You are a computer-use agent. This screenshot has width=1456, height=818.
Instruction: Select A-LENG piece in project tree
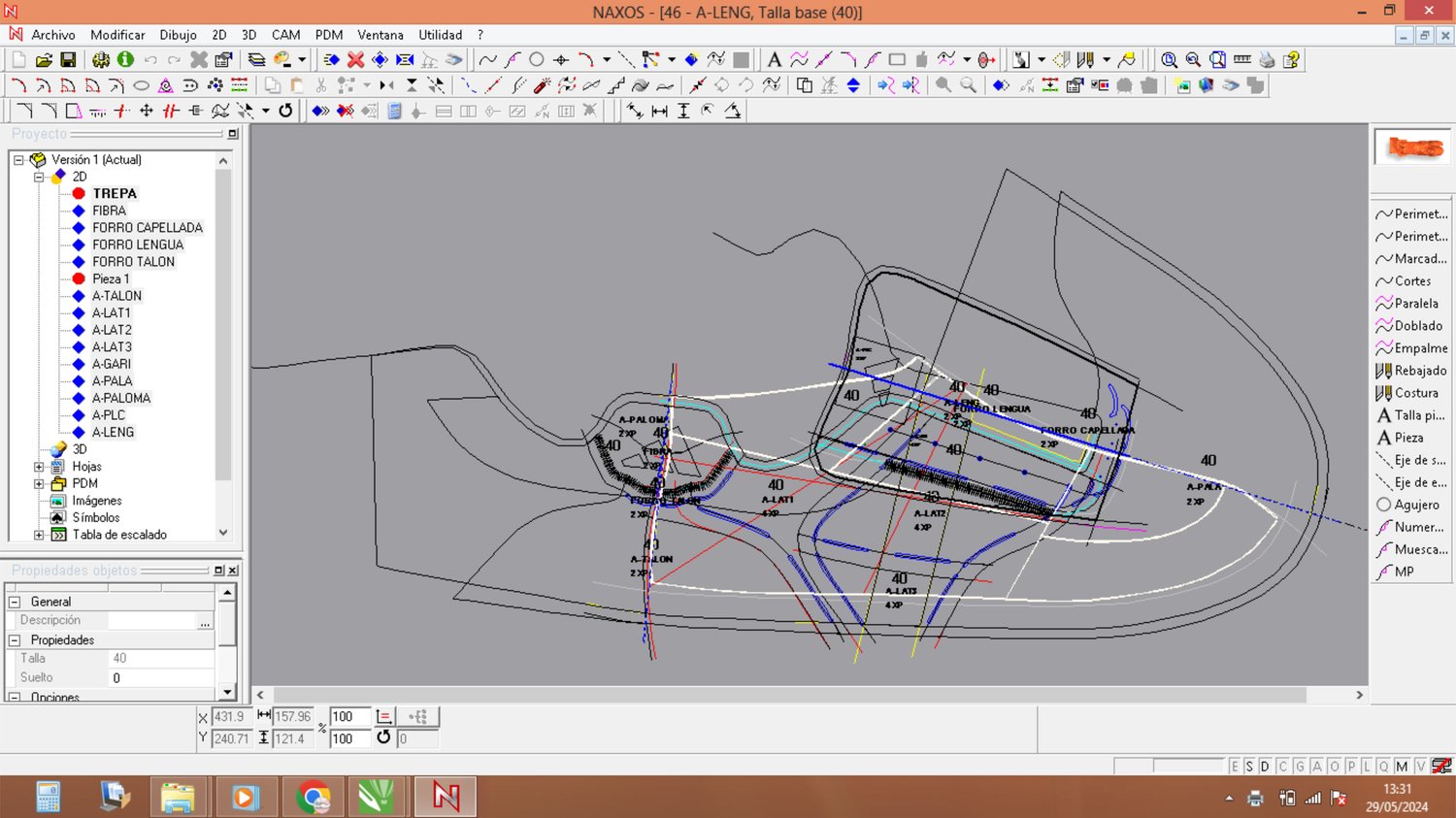point(113,433)
